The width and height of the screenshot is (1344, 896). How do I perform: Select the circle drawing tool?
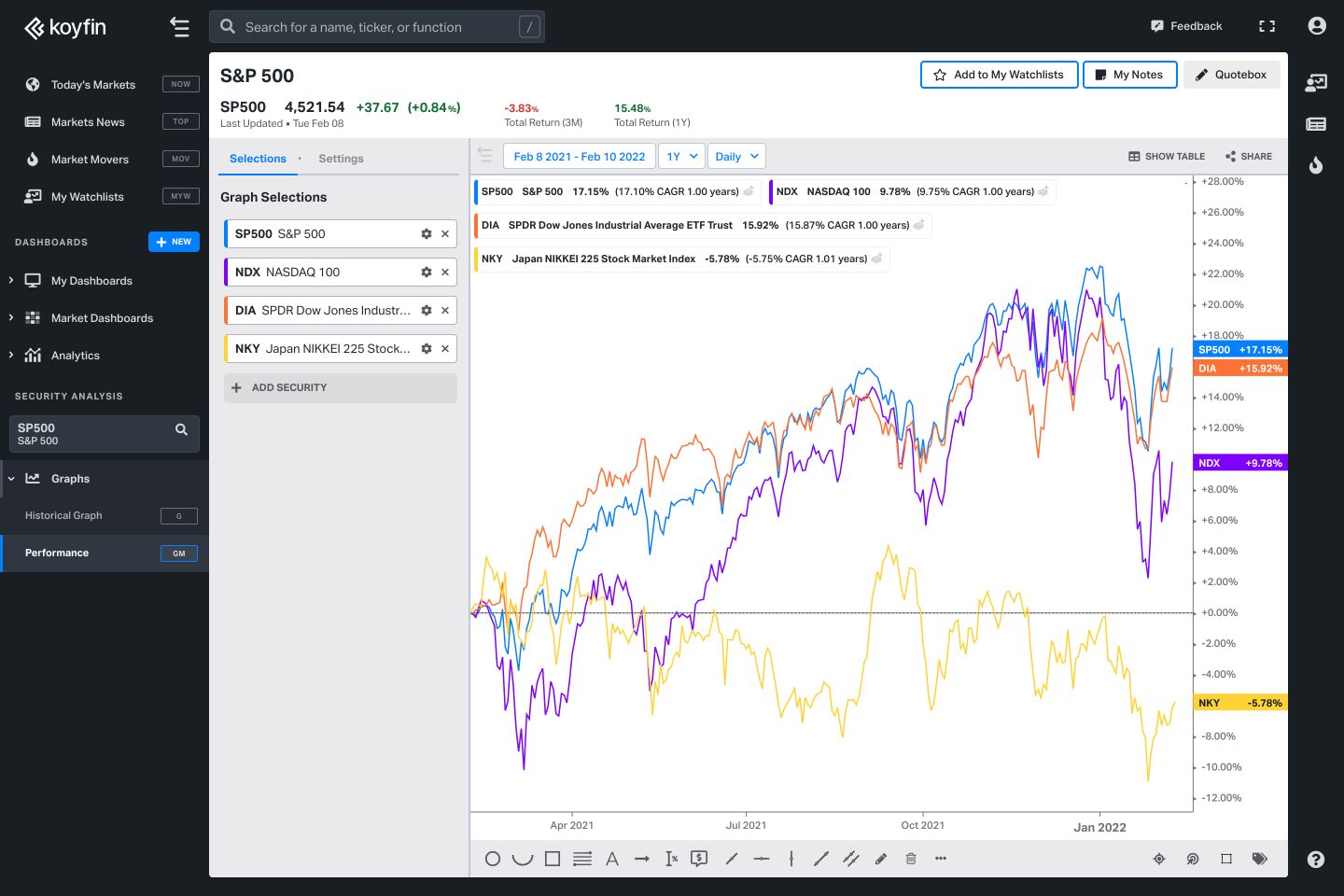coord(493,859)
